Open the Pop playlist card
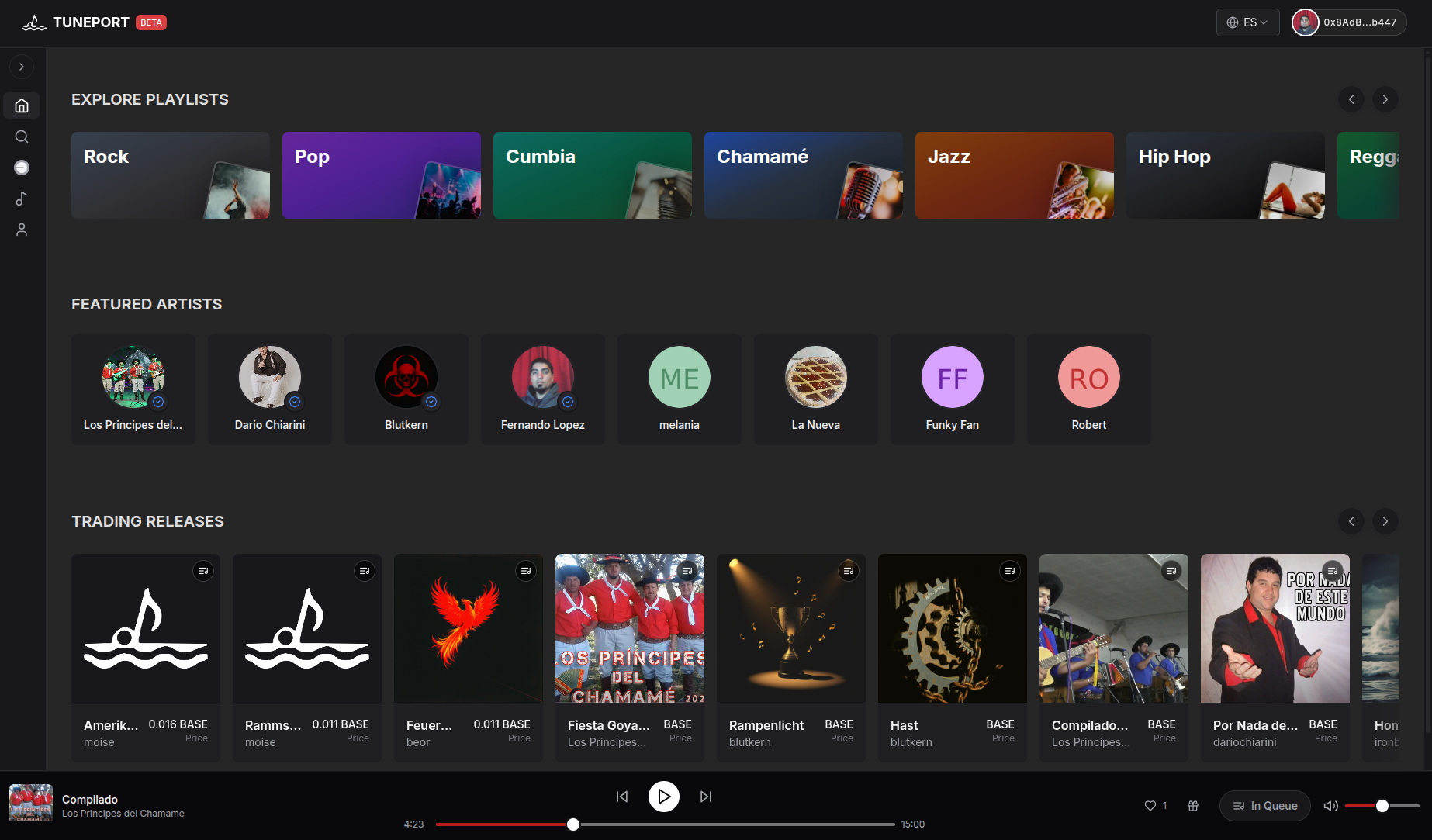This screenshot has height=840, width=1432. [382, 175]
